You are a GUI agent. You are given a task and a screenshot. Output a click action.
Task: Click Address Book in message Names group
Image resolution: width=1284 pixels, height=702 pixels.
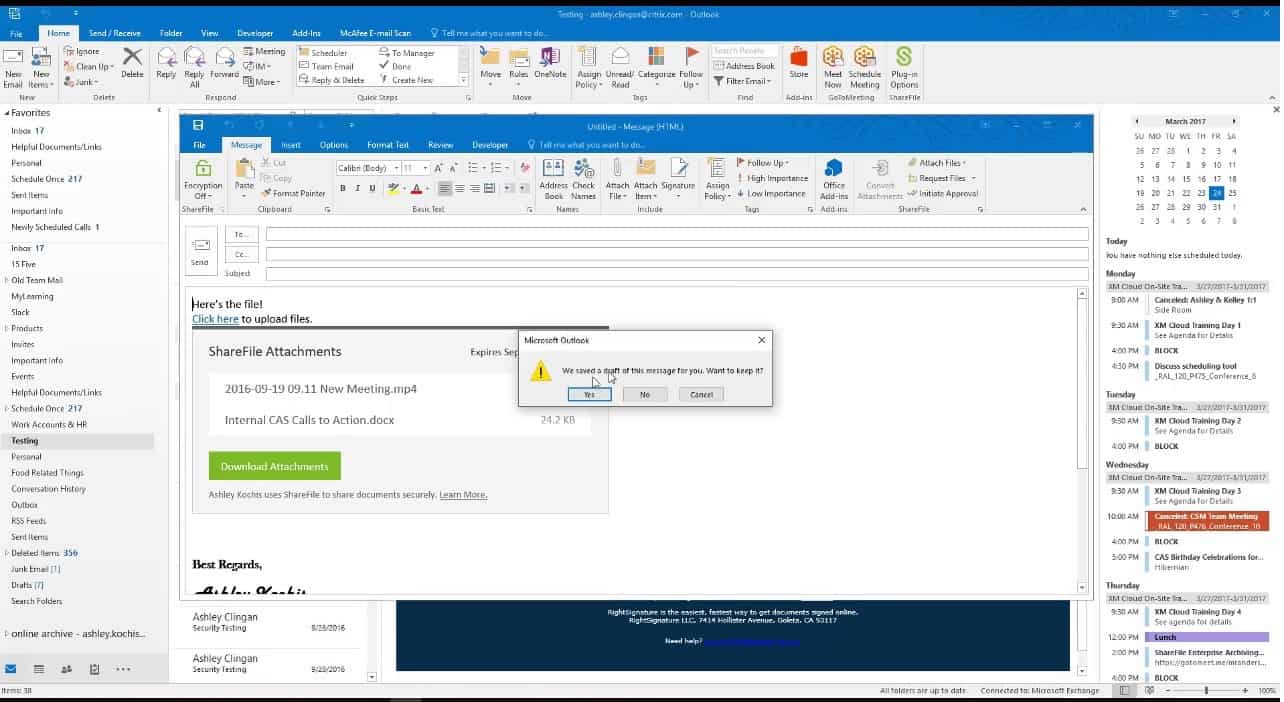pos(553,178)
